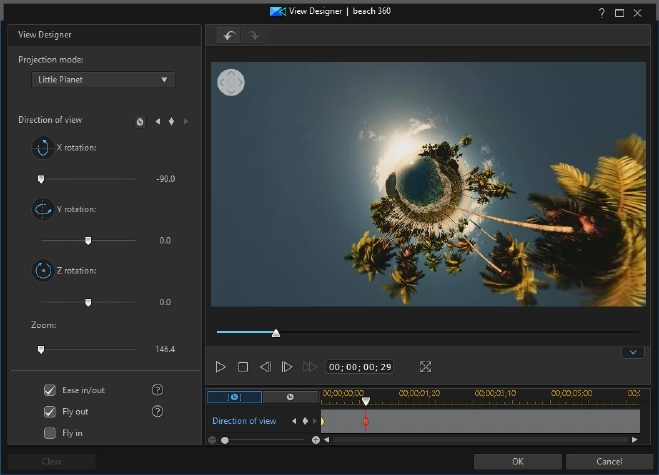Click preview seek bar handle

(x=276, y=333)
